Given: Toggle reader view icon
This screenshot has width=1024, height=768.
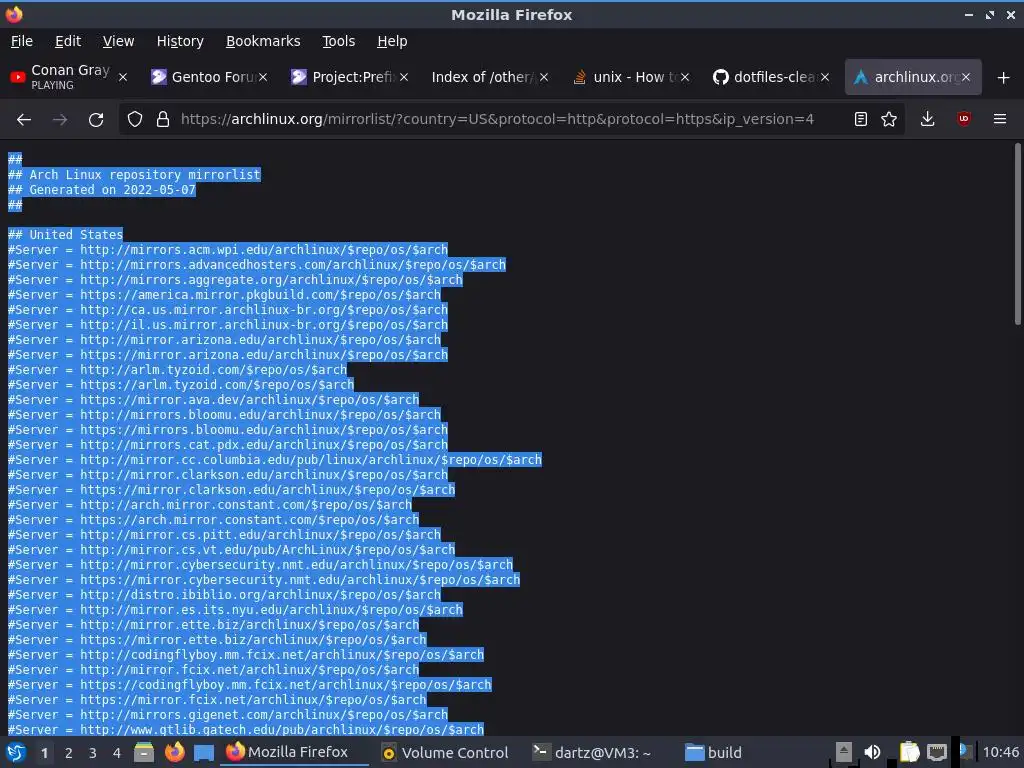Looking at the screenshot, I should (x=861, y=119).
